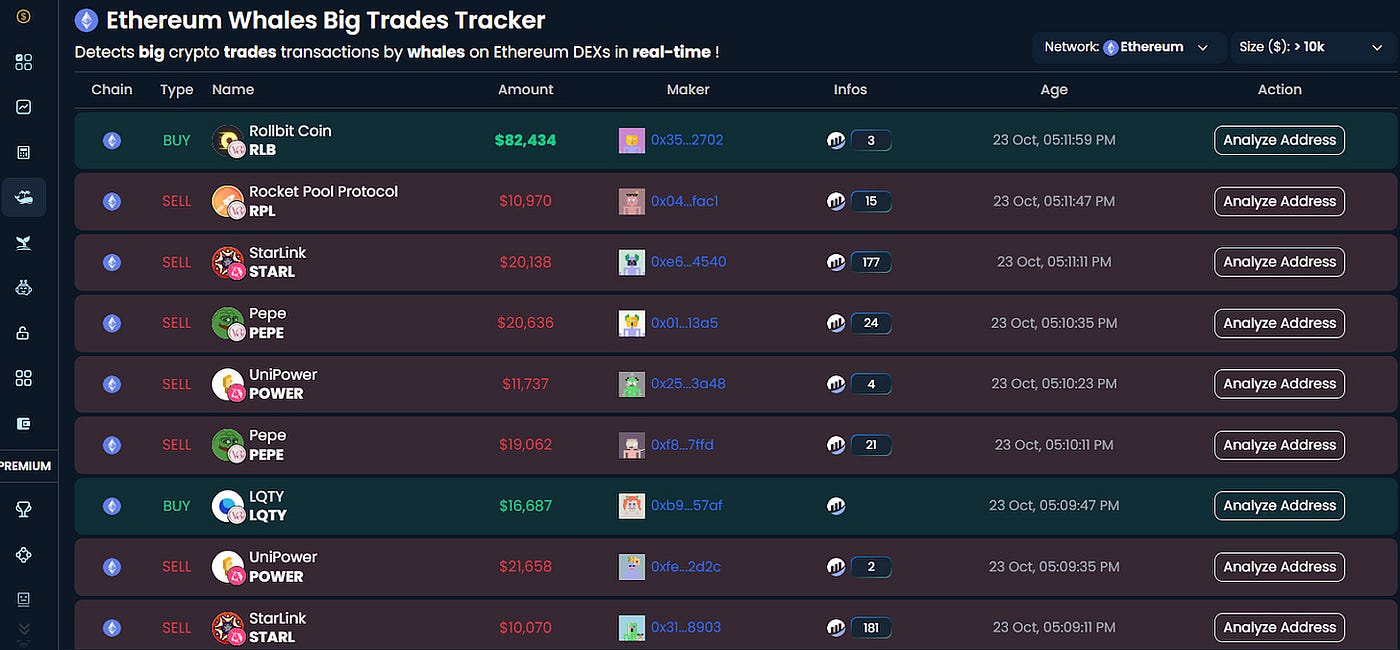Click the stats icon in Rollbit Coin's Infos column
The height and width of the screenshot is (650, 1400).
[x=836, y=140]
